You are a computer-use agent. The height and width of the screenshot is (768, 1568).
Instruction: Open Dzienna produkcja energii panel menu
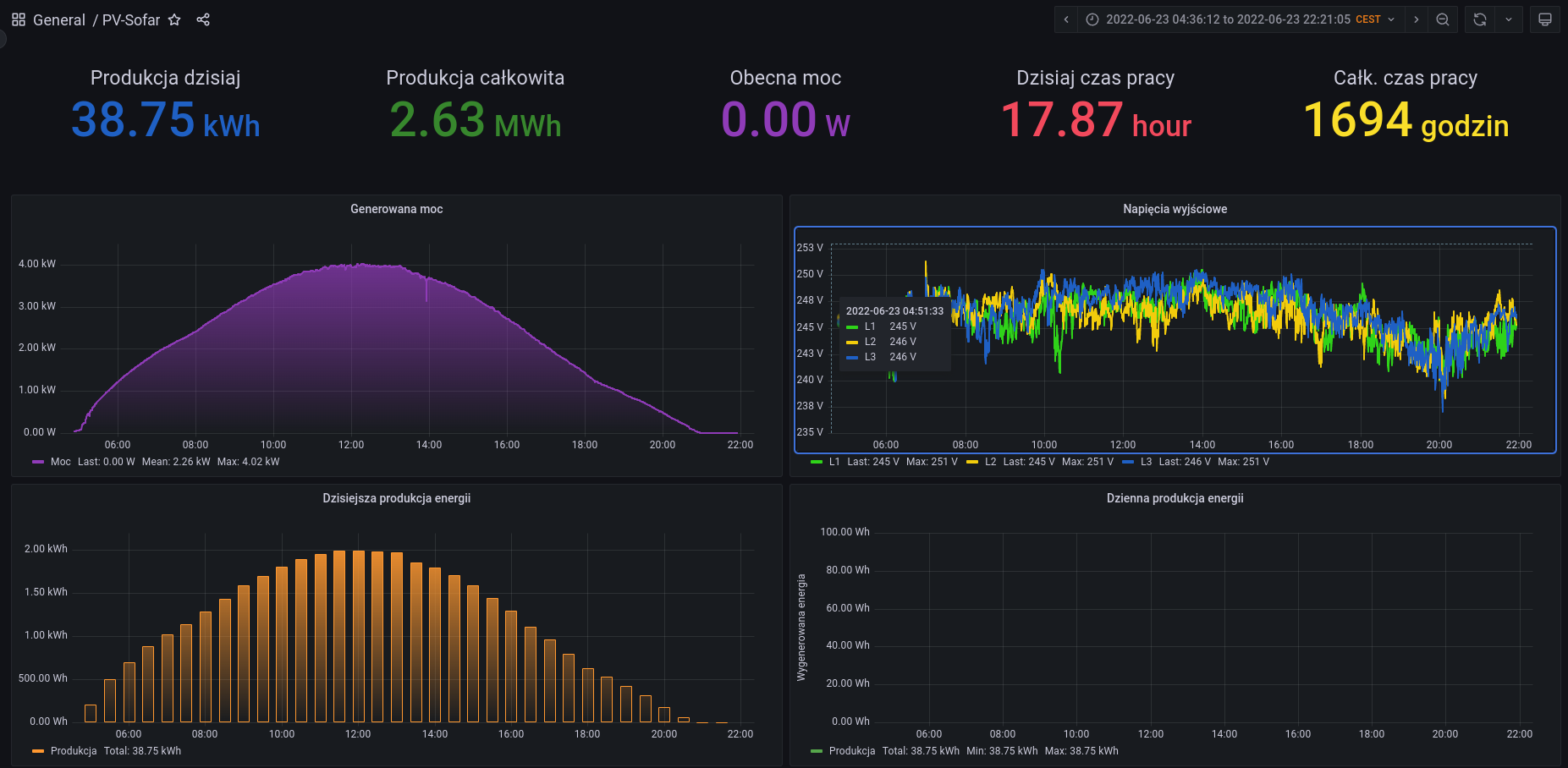[x=1175, y=498]
